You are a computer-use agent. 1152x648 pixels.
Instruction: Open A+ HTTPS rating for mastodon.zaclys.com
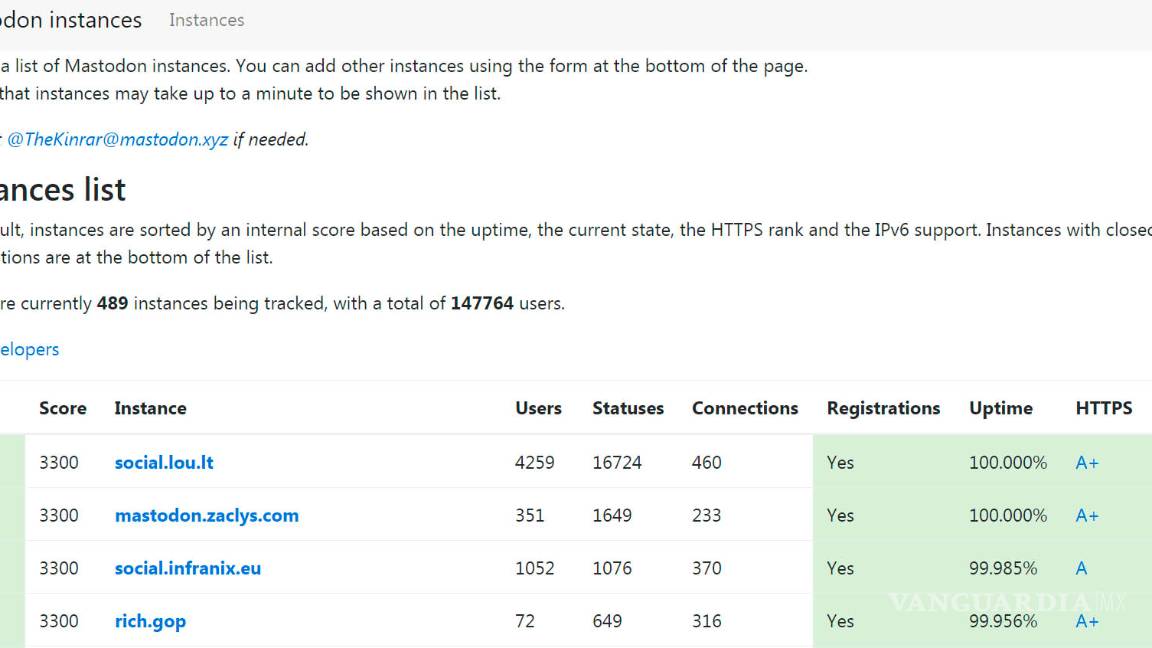click(x=1086, y=516)
